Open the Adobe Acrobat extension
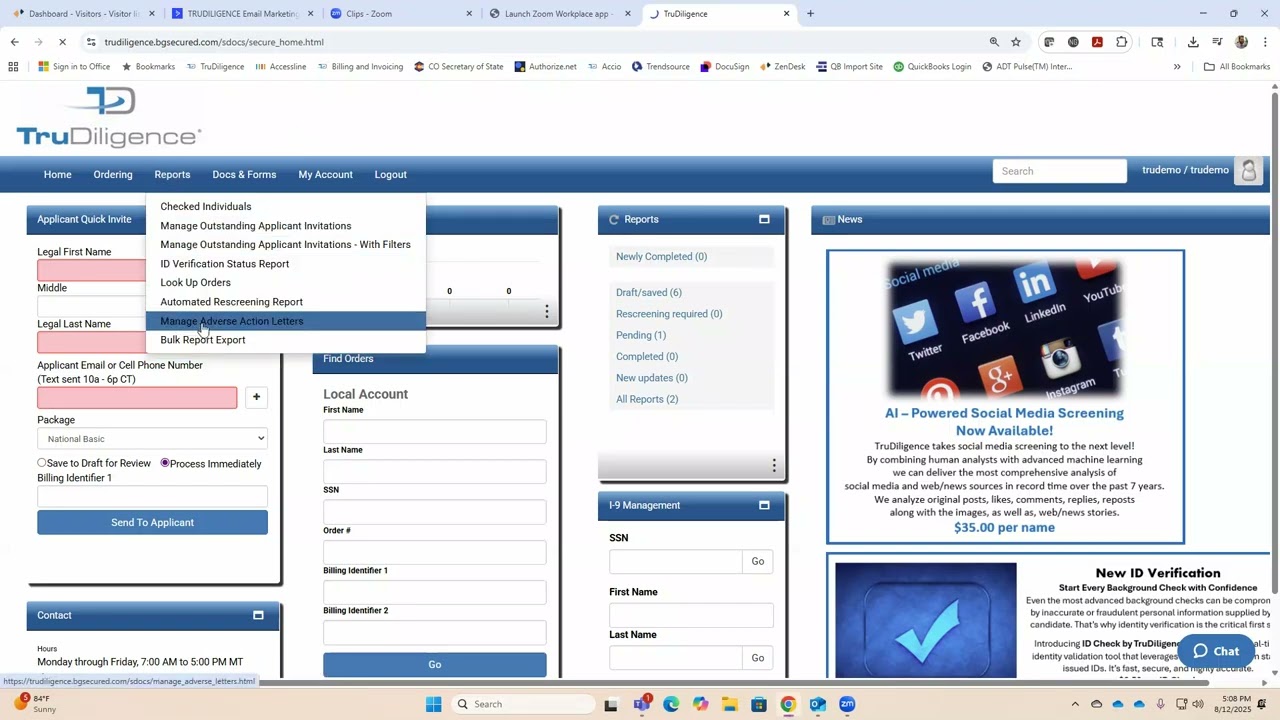The height and width of the screenshot is (720, 1280). coord(1097,42)
